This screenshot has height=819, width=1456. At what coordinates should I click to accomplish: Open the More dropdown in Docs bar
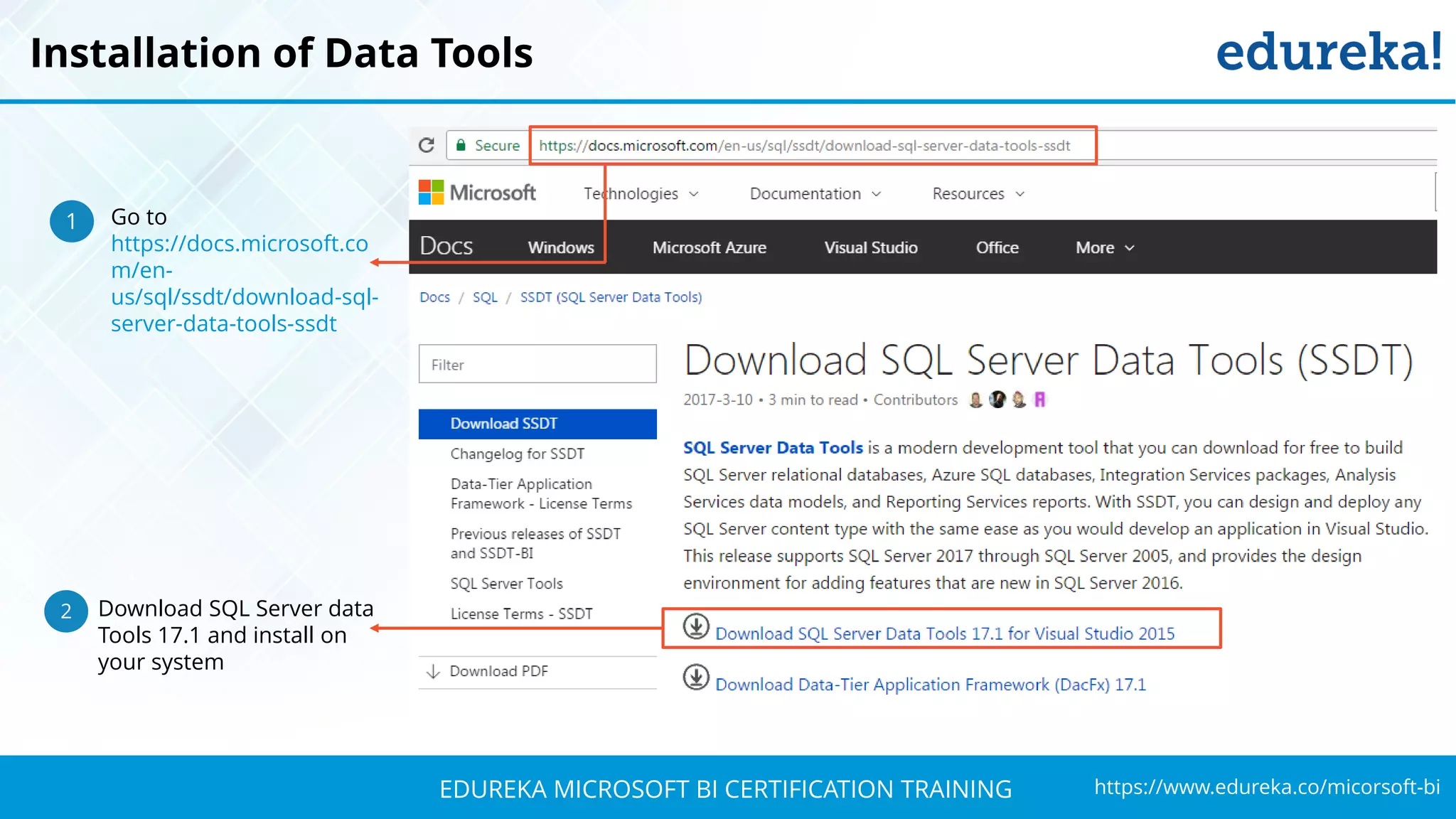pyautogui.click(x=1104, y=248)
